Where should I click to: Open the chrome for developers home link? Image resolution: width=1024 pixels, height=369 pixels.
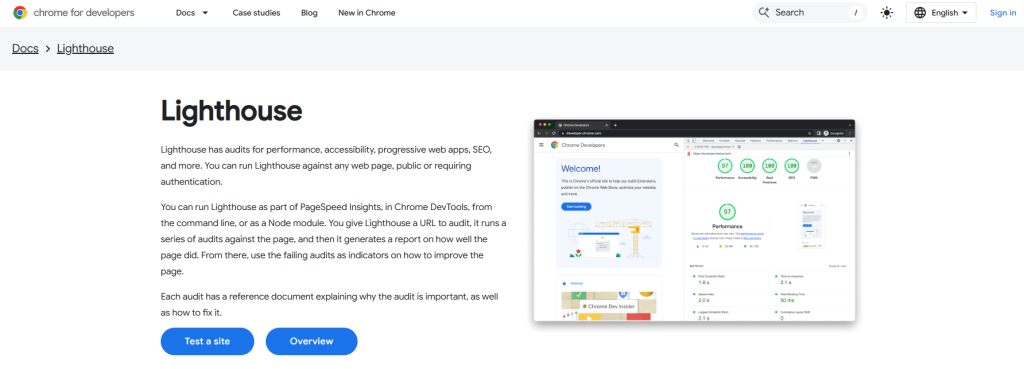pos(74,12)
